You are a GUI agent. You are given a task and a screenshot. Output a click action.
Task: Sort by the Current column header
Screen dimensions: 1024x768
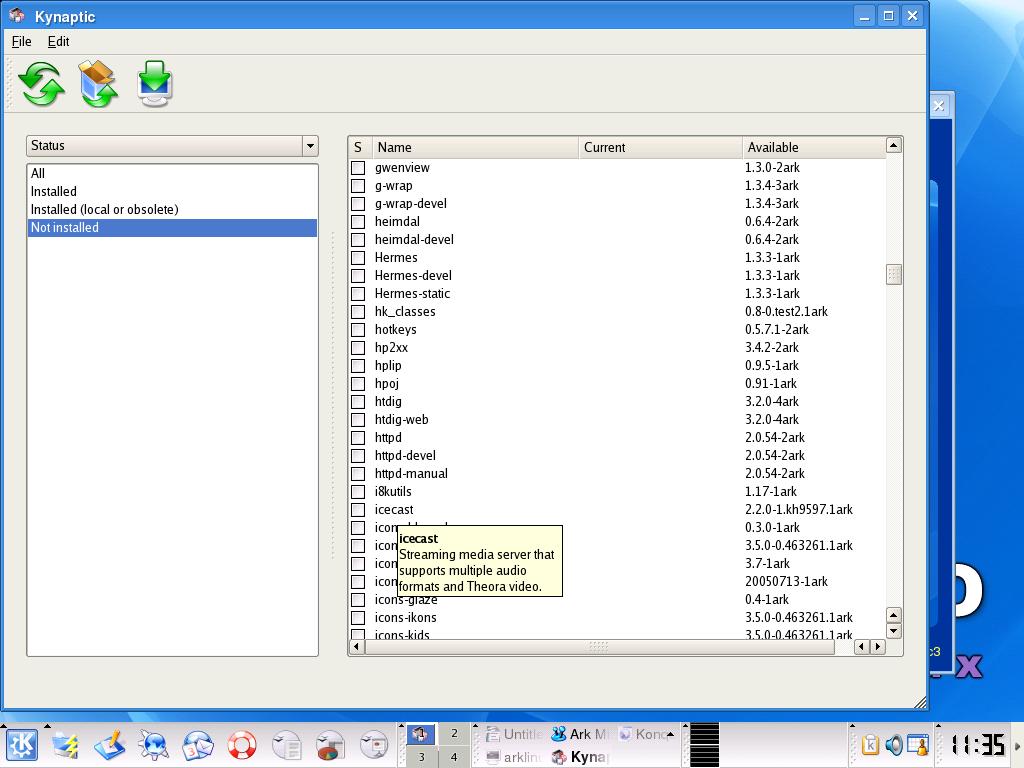660,148
